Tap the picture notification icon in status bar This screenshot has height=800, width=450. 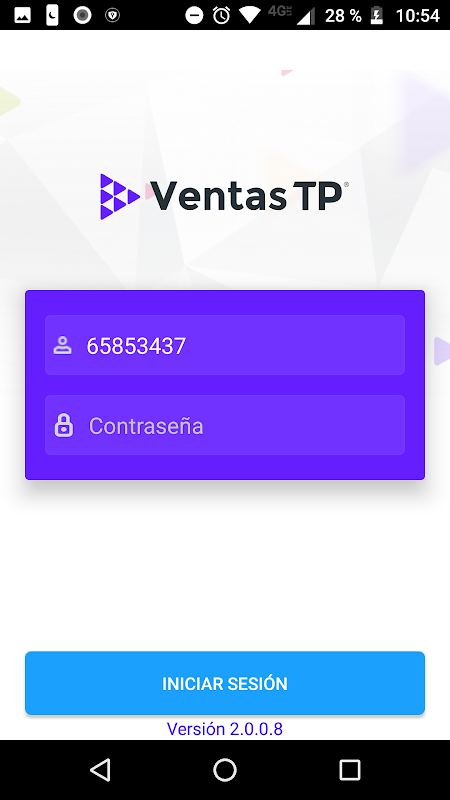(22, 15)
